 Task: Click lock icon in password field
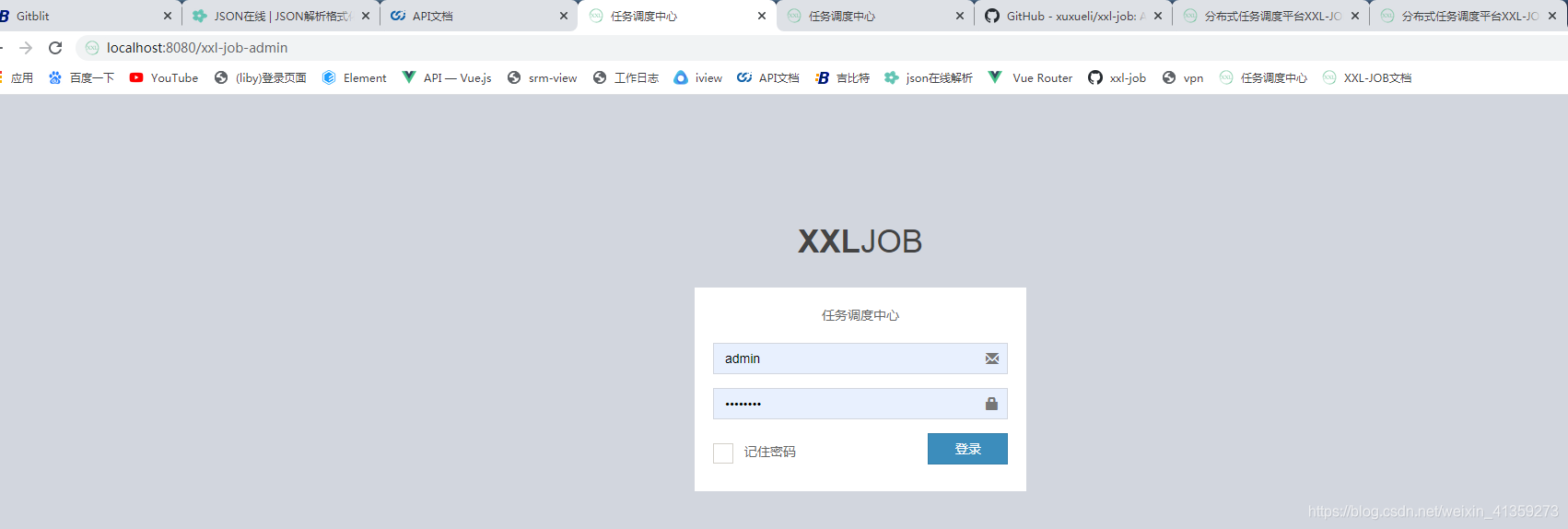coord(992,404)
